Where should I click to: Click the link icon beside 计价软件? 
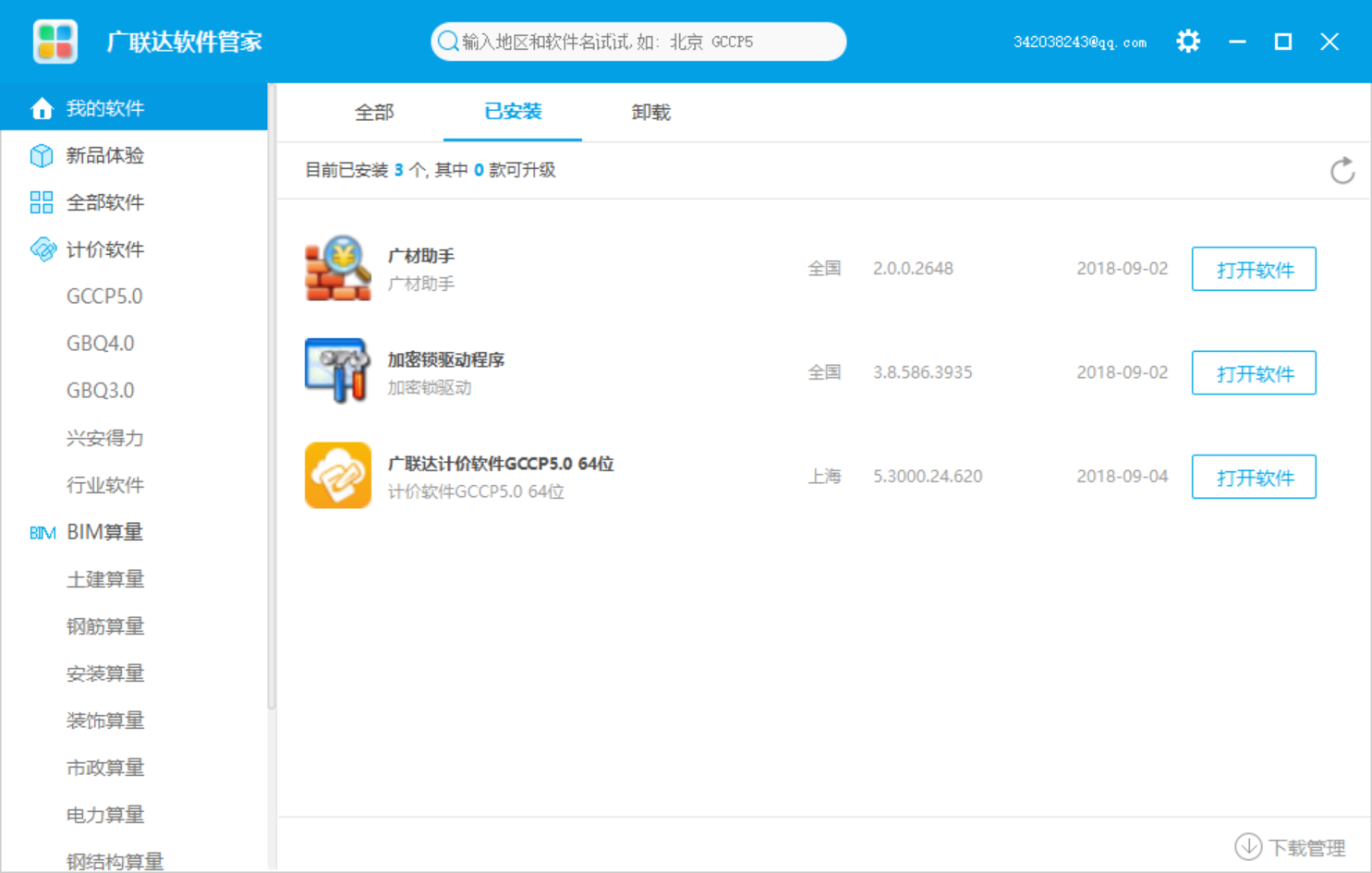pos(42,249)
